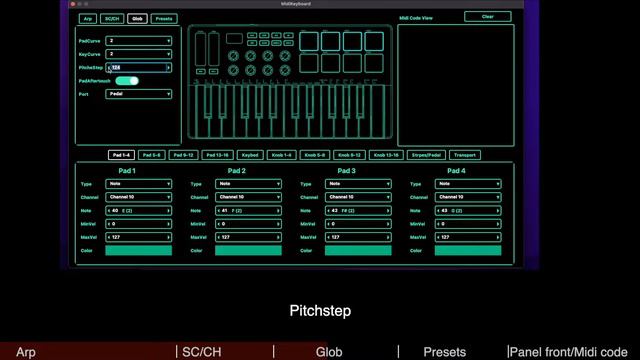640x360 pixels.
Task: Select the third knob in the lower knob row
Action: click(x=268, y=70)
